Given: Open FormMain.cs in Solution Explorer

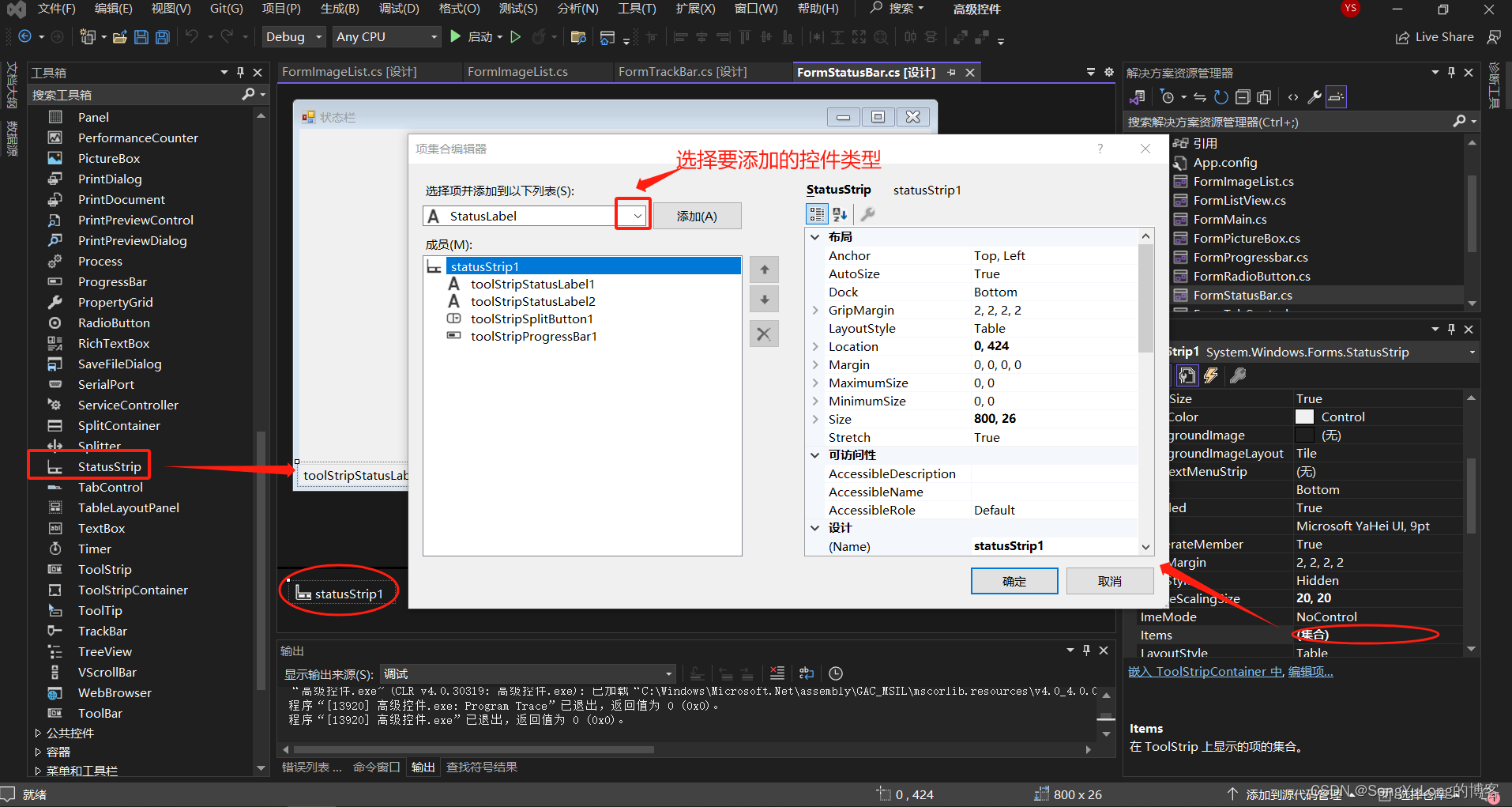Looking at the screenshot, I should point(1230,219).
